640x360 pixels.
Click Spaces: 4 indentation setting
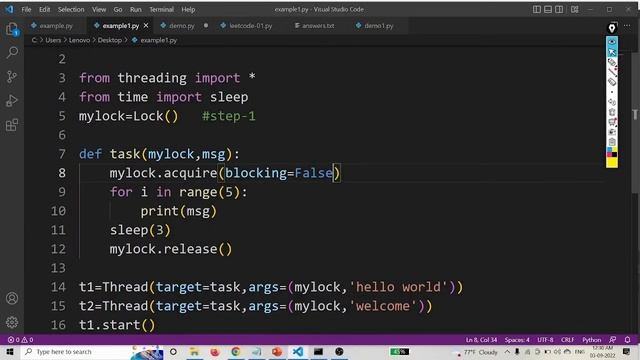click(517, 340)
